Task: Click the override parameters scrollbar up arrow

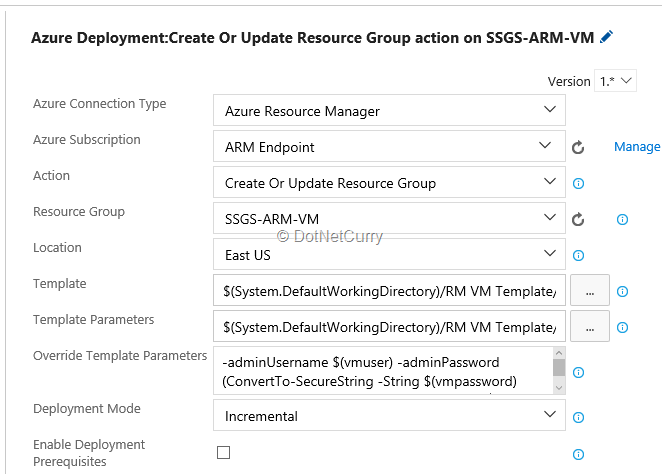Action: point(559,352)
